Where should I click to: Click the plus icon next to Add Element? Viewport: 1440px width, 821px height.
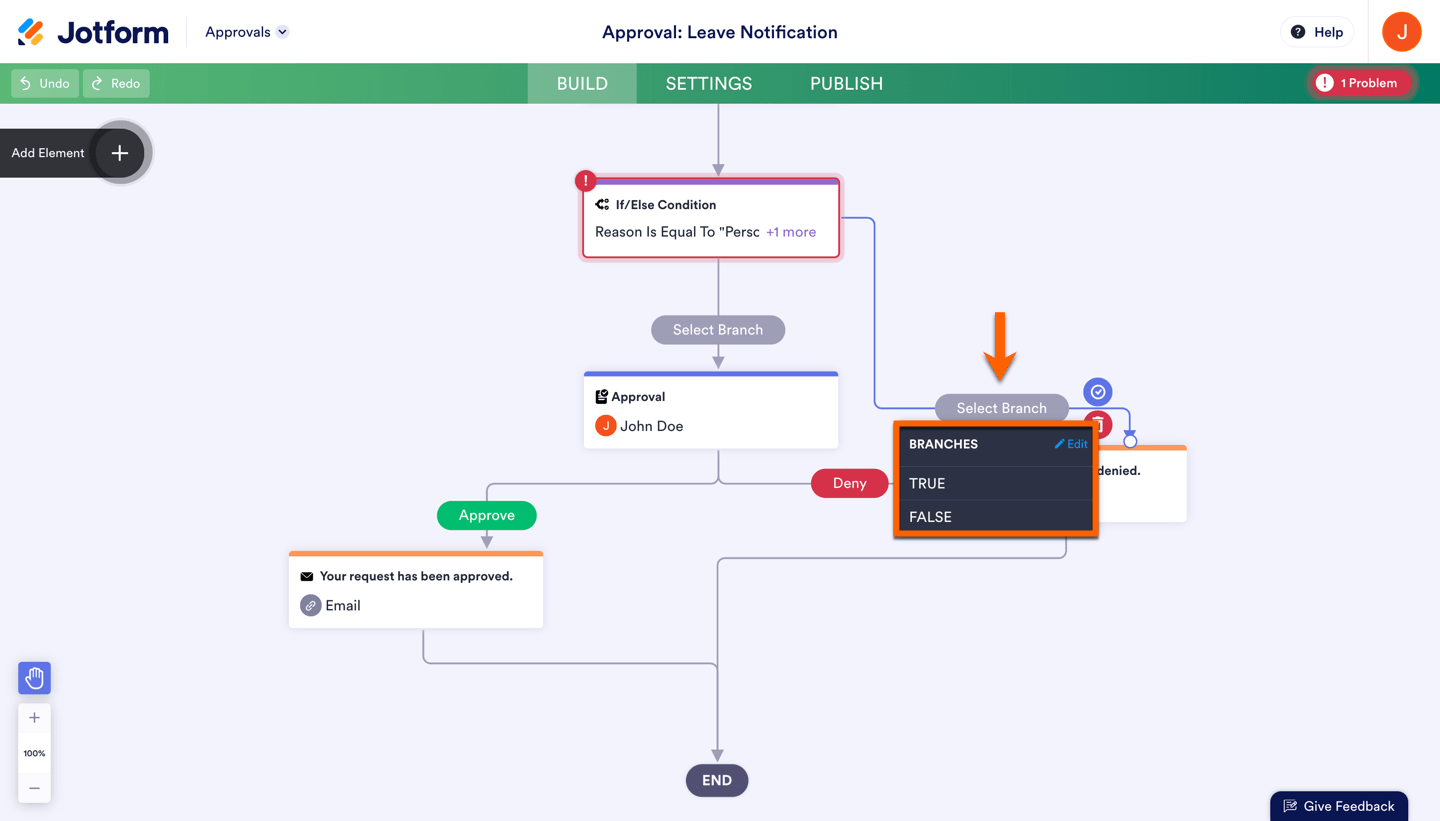120,153
